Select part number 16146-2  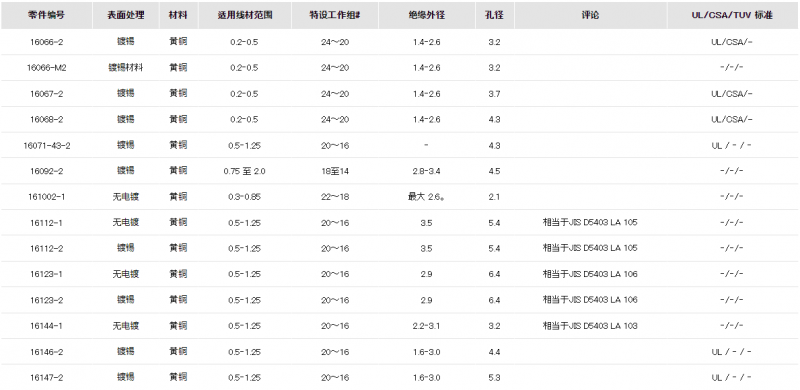coord(46,352)
